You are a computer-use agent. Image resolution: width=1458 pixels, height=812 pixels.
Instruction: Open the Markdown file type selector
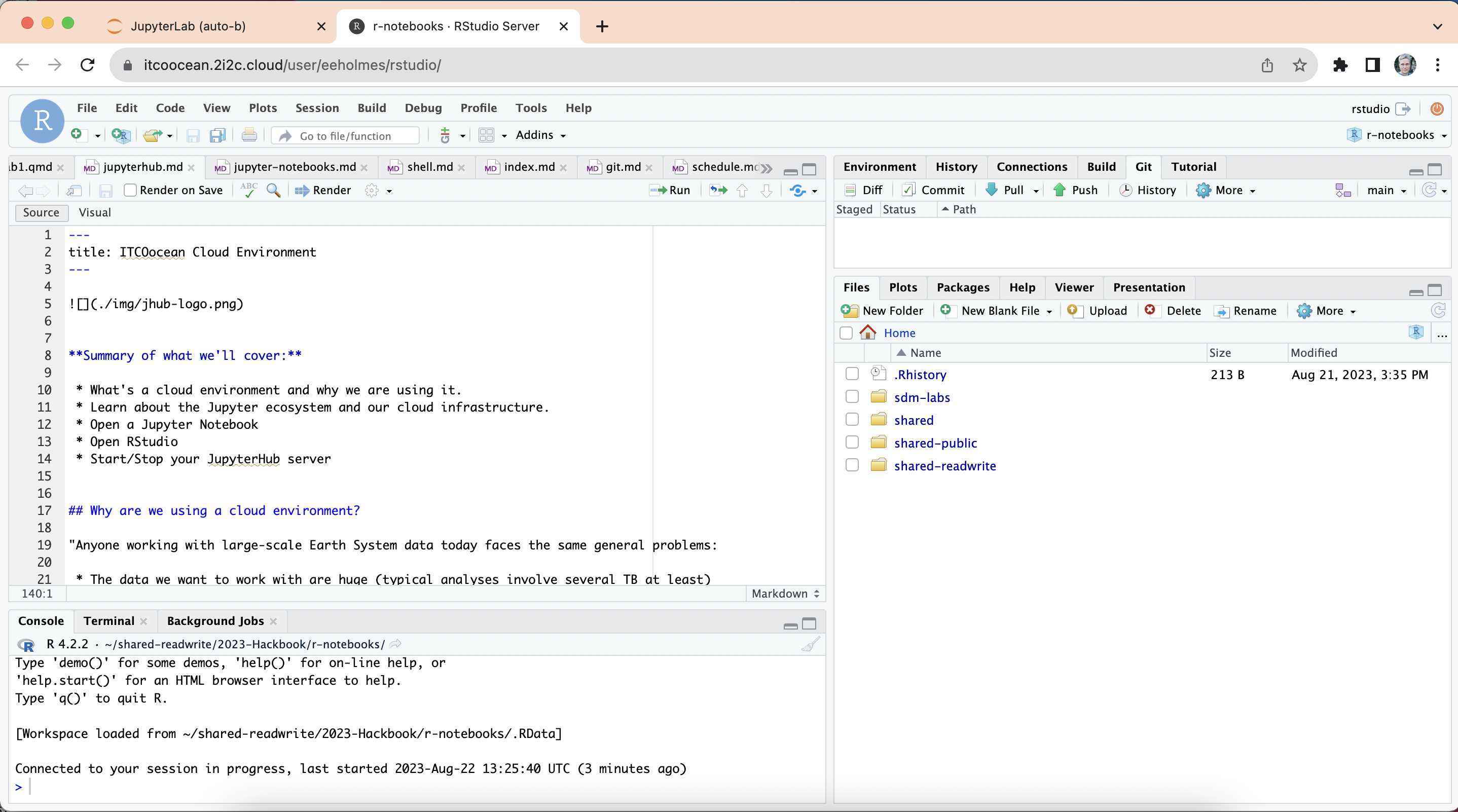tap(786, 594)
